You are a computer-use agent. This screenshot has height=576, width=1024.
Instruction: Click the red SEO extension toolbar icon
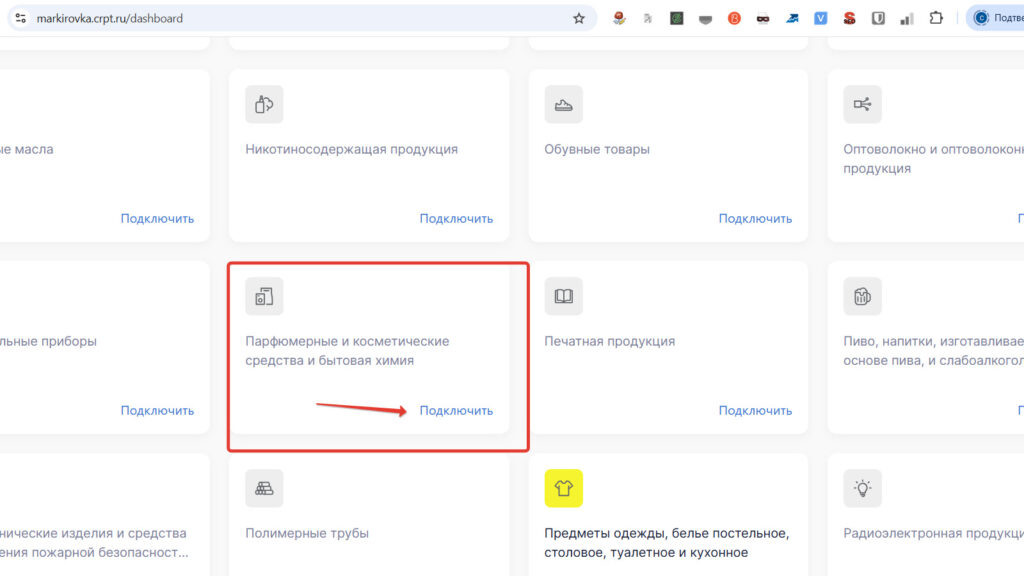[x=849, y=17]
